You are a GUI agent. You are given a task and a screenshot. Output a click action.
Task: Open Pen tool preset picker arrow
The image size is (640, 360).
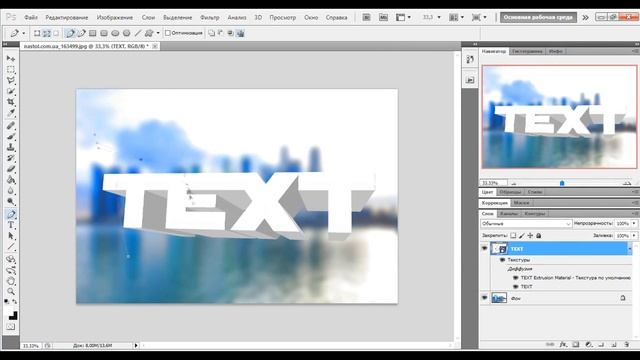[x=24, y=33]
